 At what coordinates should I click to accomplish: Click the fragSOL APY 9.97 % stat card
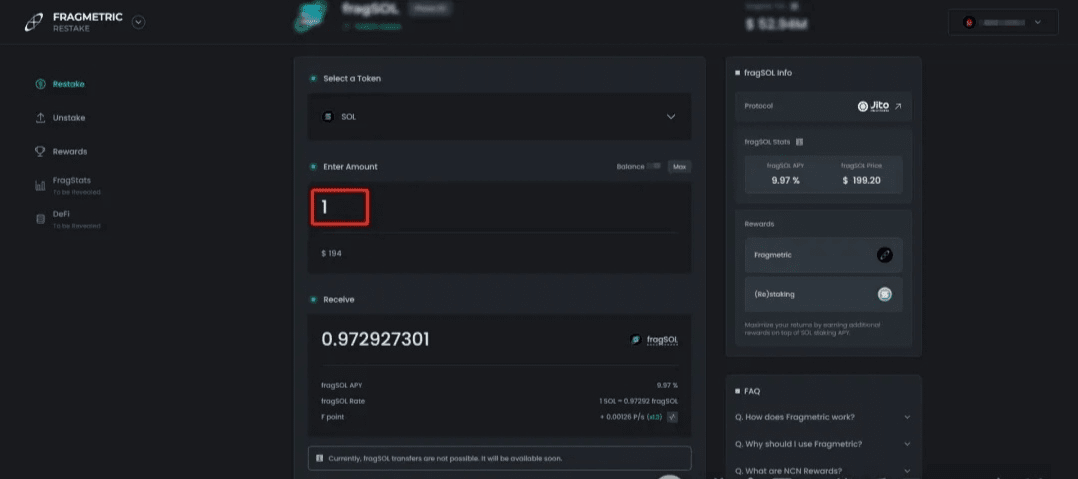(785, 174)
